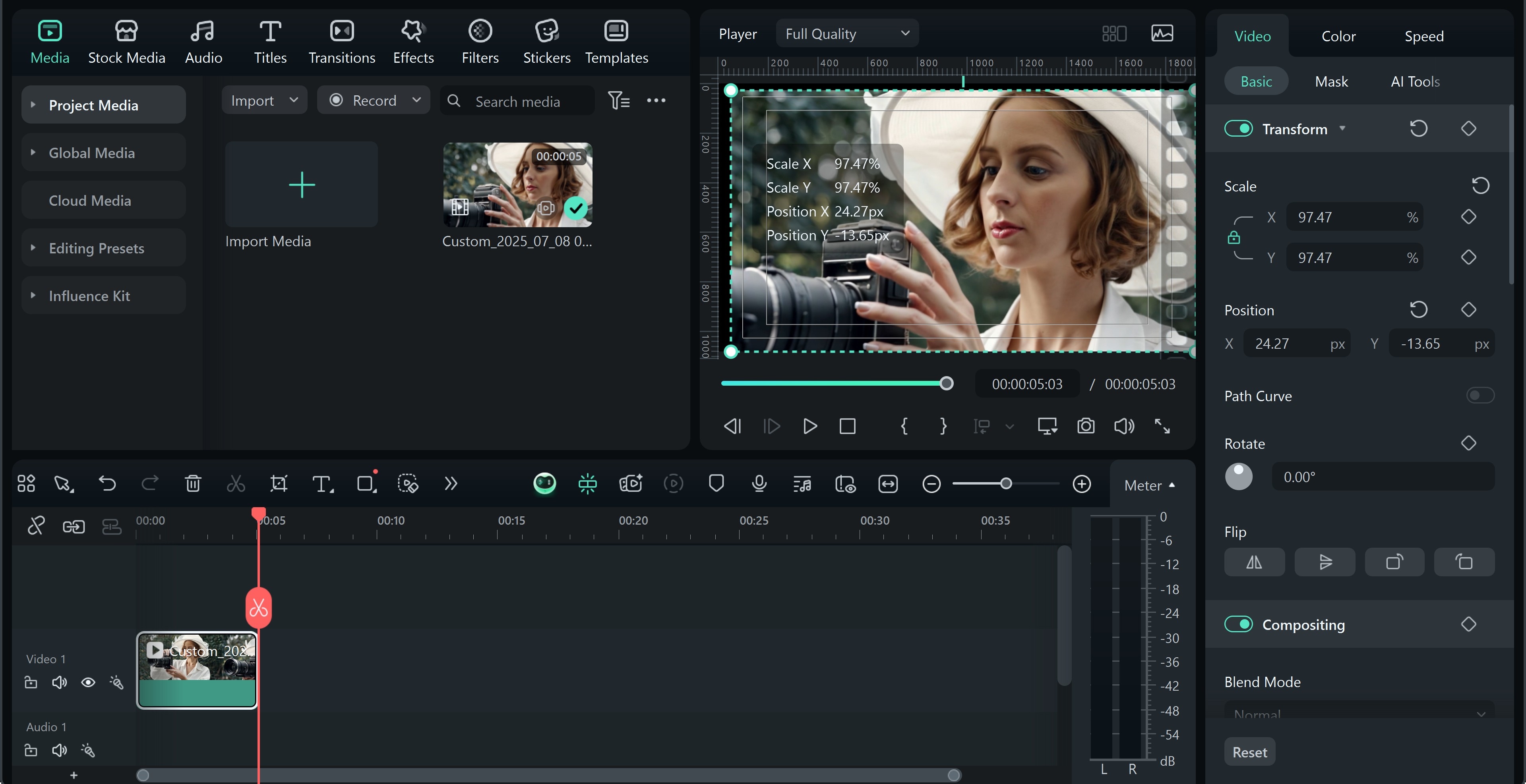
Task: Open the player grid layout icon
Action: click(x=1114, y=33)
